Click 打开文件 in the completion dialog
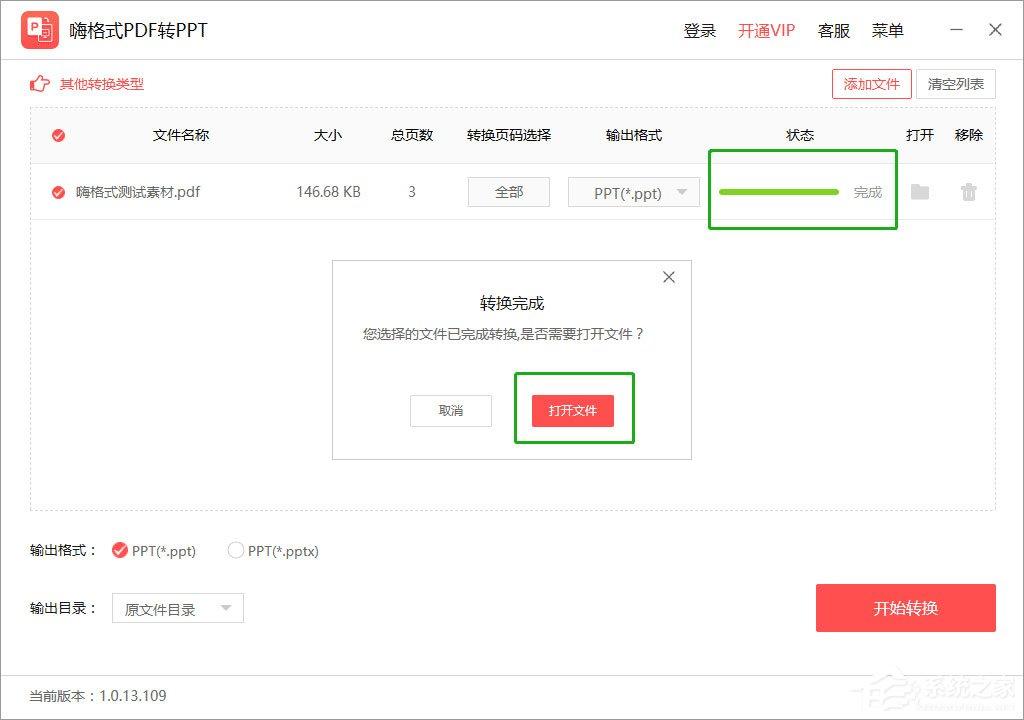 pyautogui.click(x=573, y=410)
